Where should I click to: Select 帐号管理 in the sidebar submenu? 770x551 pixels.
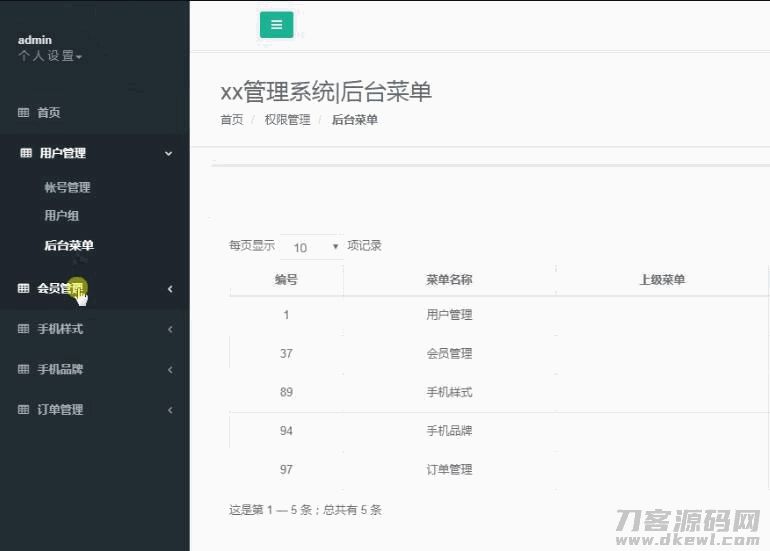coord(67,187)
